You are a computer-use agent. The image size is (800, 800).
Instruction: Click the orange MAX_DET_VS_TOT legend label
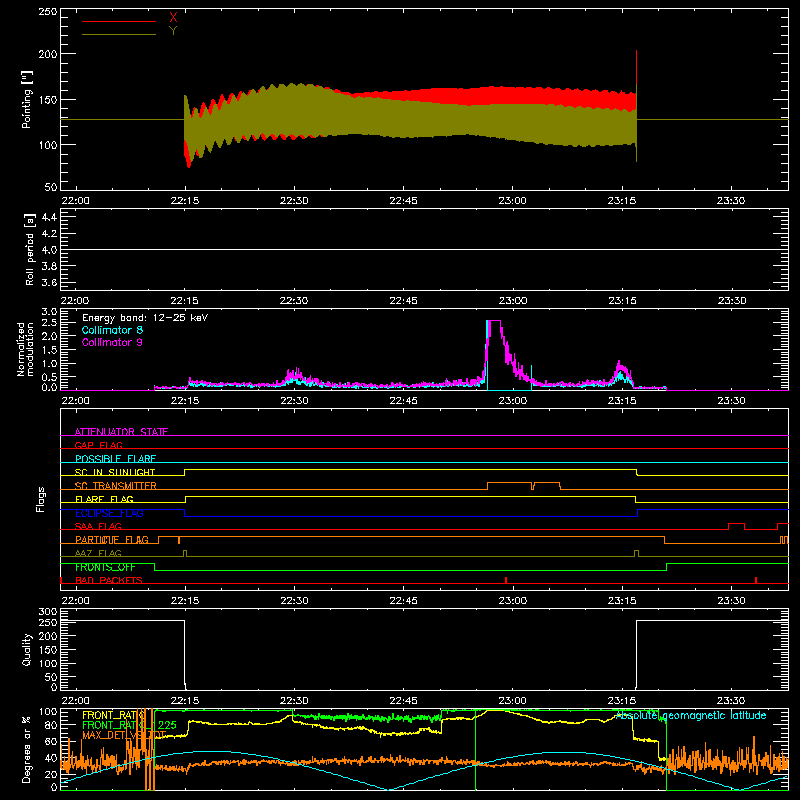(124, 735)
